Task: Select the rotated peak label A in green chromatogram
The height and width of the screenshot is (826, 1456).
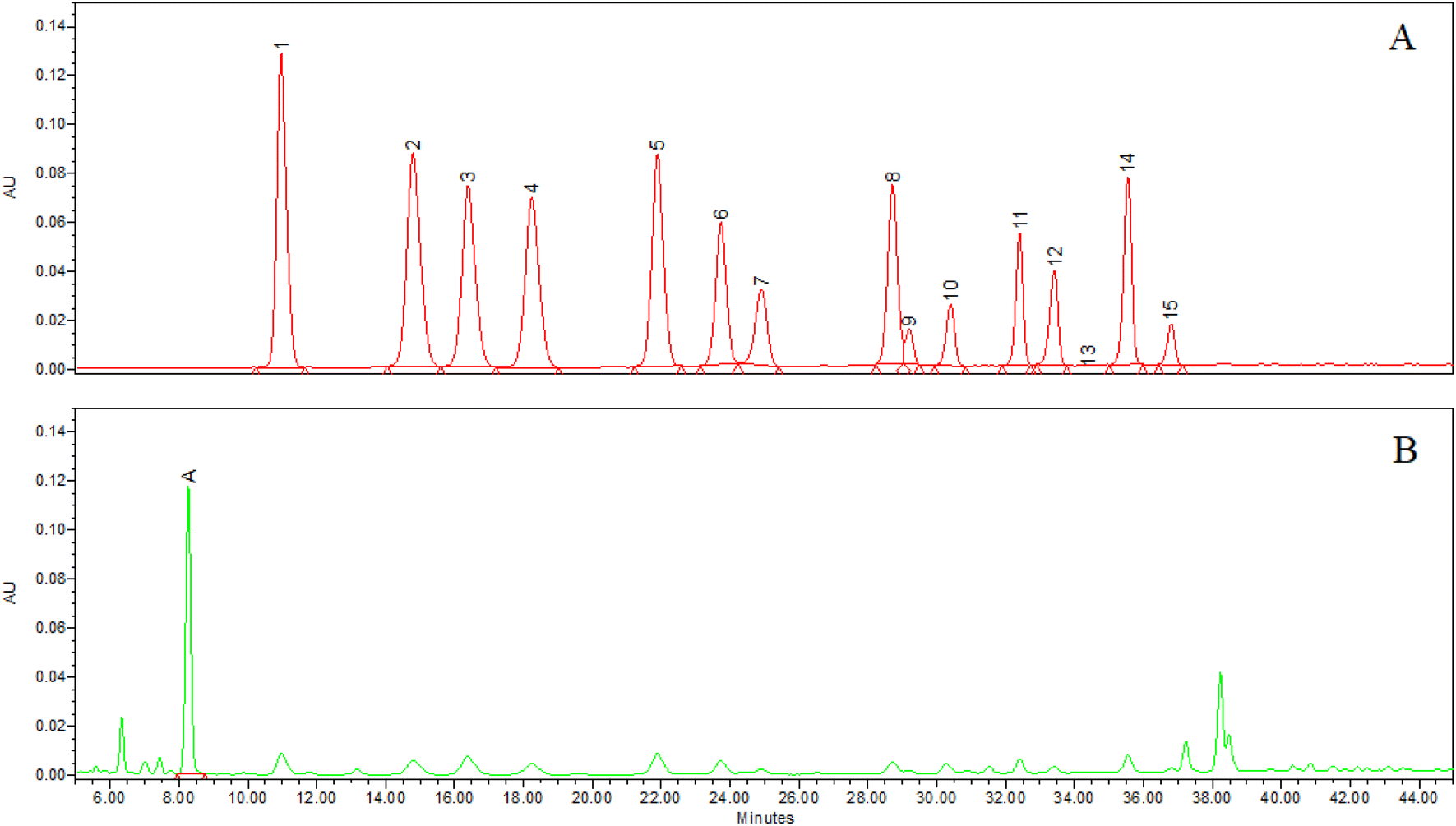Action: pyautogui.click(x=188, y=476)
